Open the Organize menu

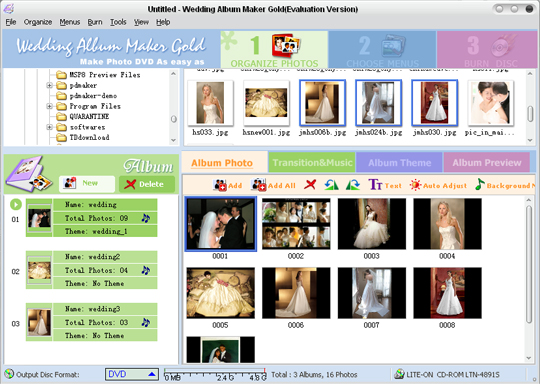click(38, 22)
